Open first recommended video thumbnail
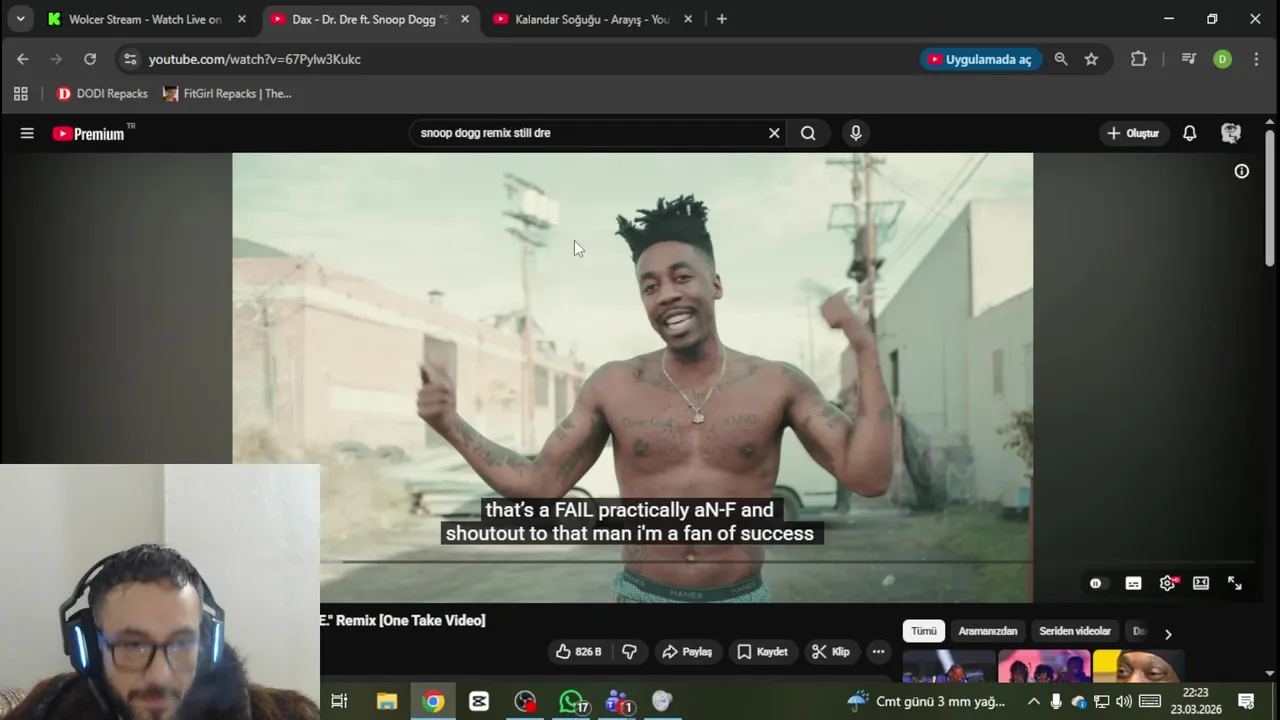1280x720 pixels. click(949, 665)
